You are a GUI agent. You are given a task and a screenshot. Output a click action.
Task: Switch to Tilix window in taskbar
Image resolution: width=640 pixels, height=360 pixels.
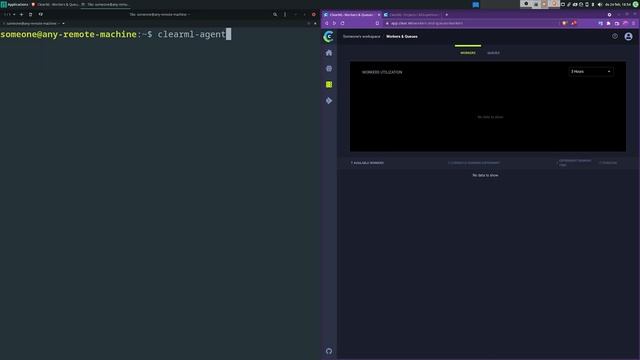coord(105,4)
